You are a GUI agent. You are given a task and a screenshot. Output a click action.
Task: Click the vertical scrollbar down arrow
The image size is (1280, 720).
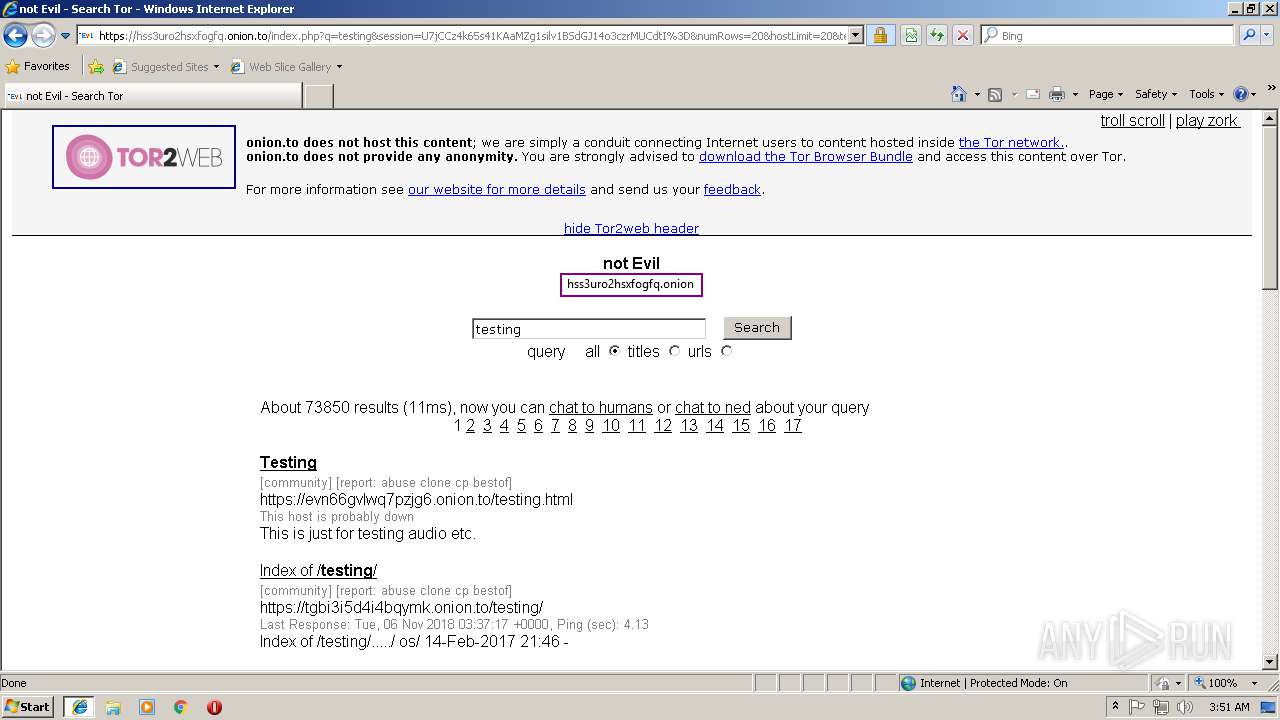pyautogui.click(x=1270, y=661)
